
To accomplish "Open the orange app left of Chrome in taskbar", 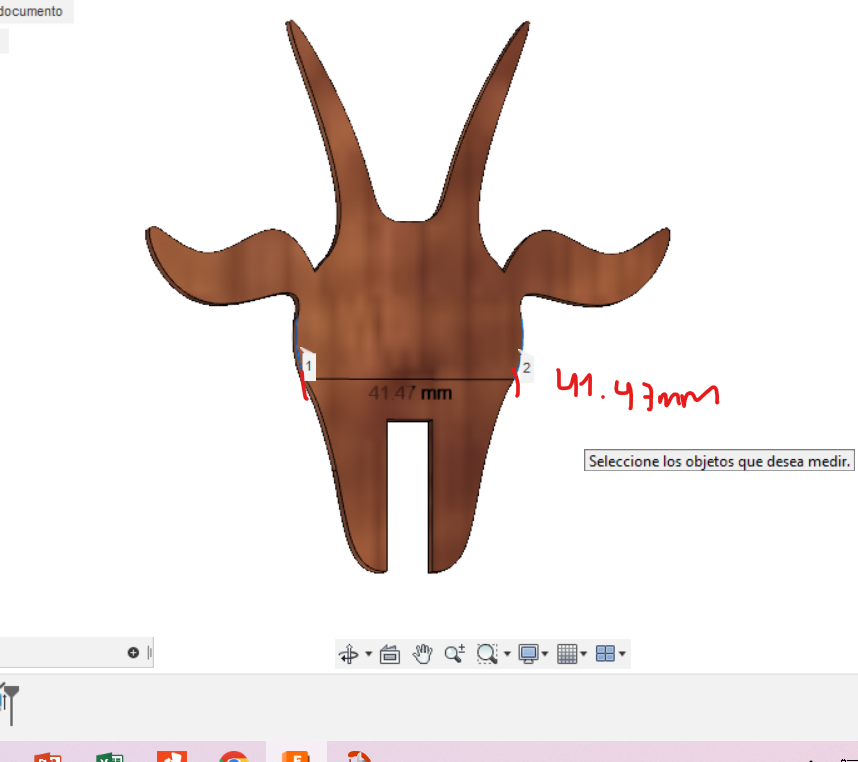I will 172,757.
